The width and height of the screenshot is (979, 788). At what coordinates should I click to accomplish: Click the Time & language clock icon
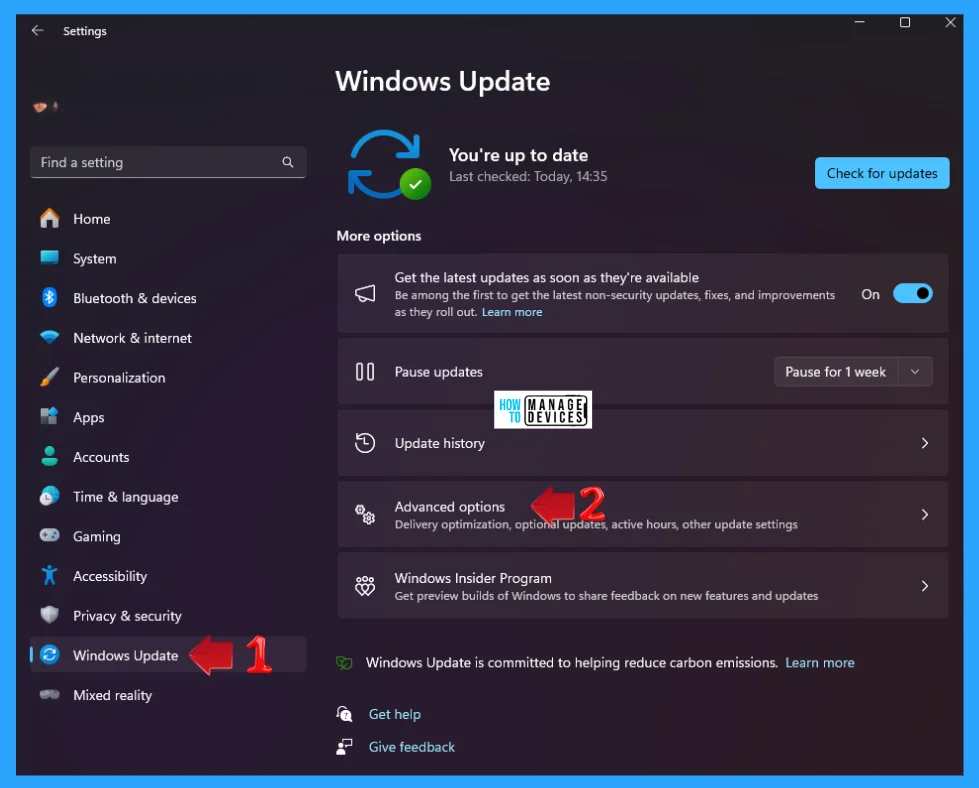pos(49,496)
